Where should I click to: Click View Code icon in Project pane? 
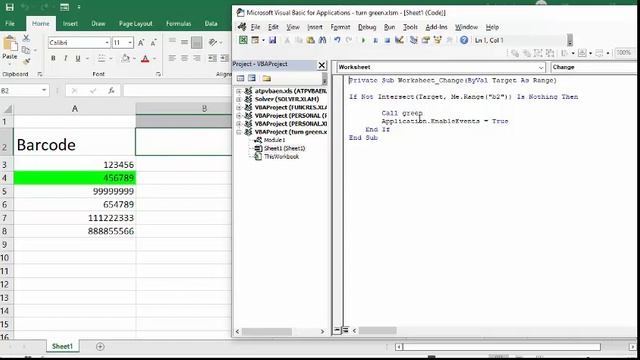[x=240, y=78]
